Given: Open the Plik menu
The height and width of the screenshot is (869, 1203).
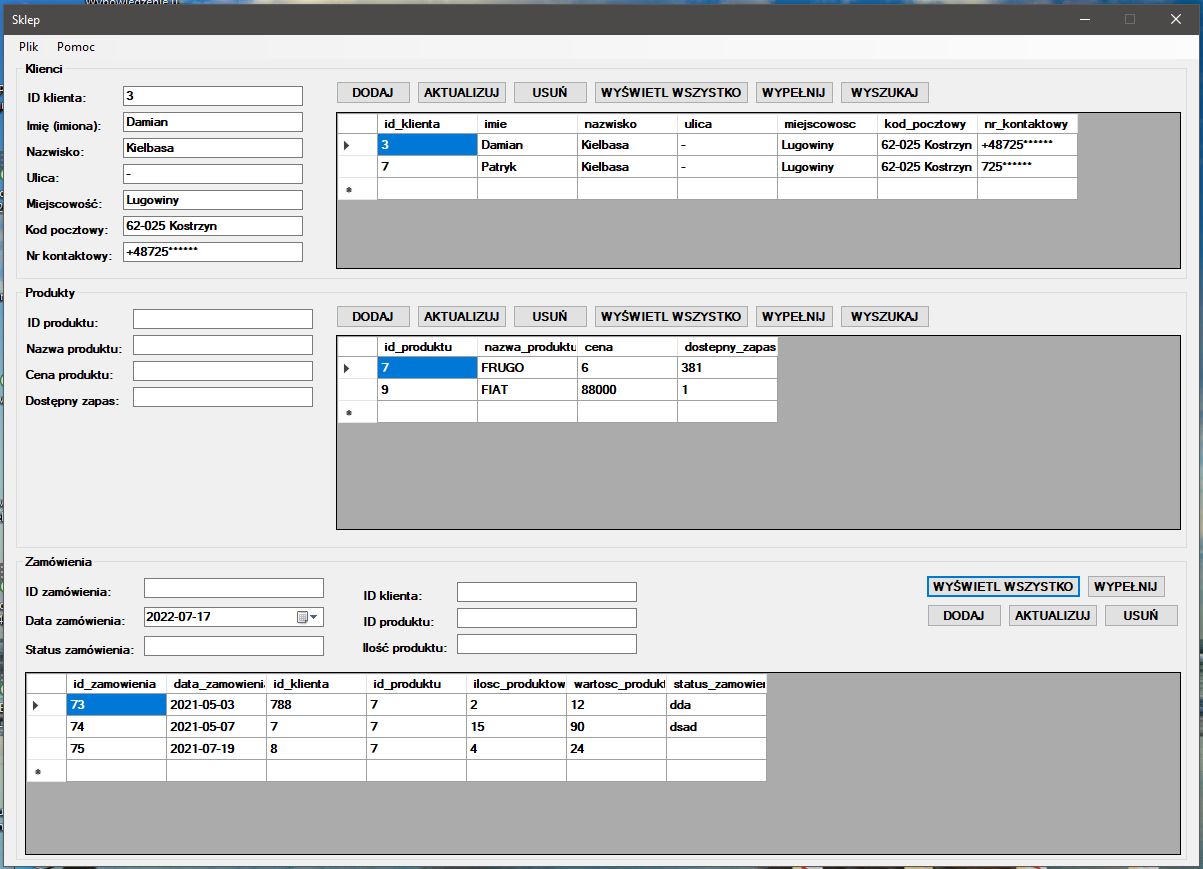Looking at the screenshot, I should pos(28,47).
